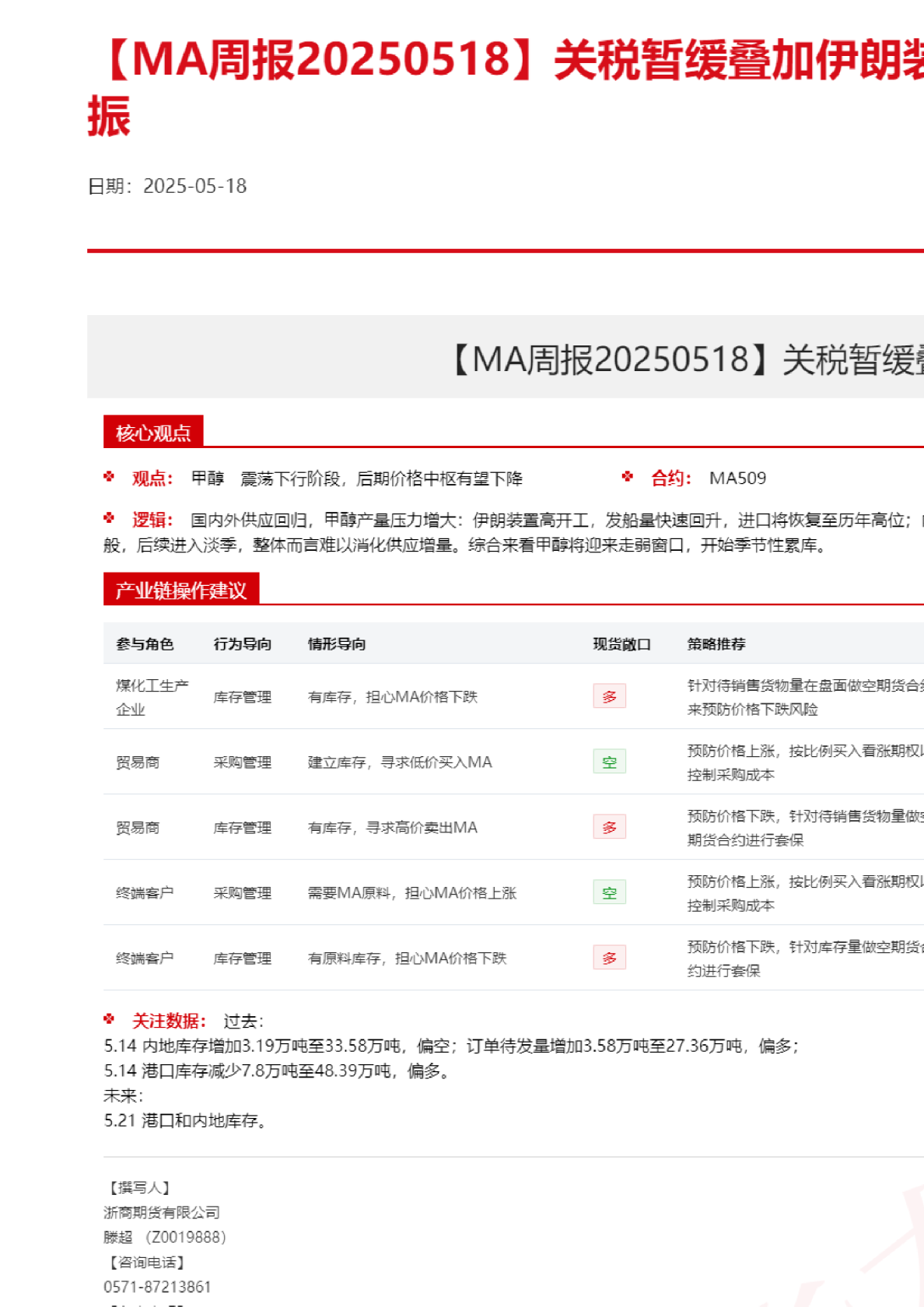The image size is (924, 1307).
Task: Click the phone number 0571-87213861
Action: [157, 1287]
